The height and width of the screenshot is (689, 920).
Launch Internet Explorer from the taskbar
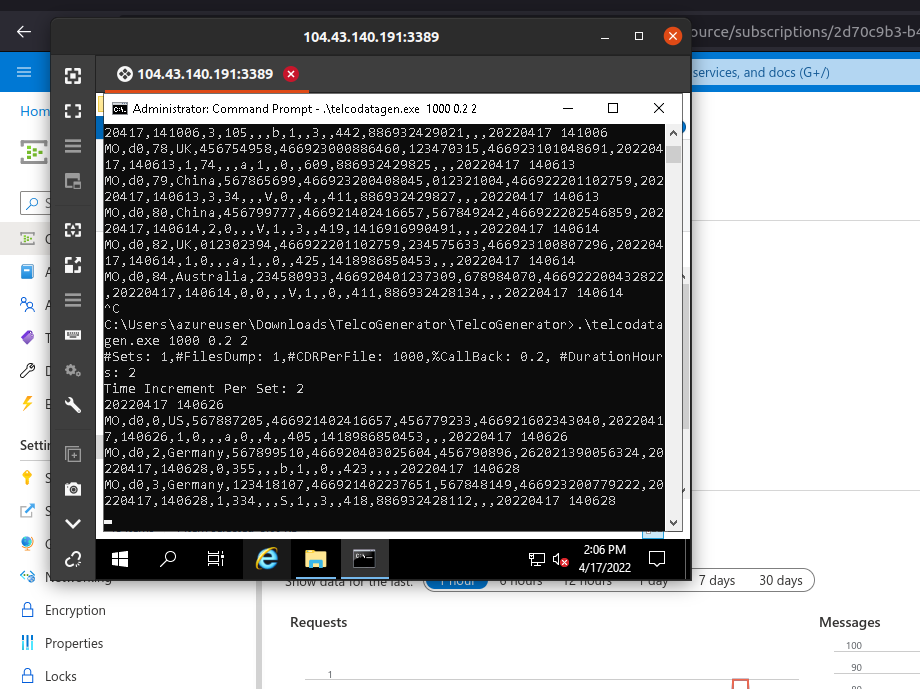(x=266, y=559)
